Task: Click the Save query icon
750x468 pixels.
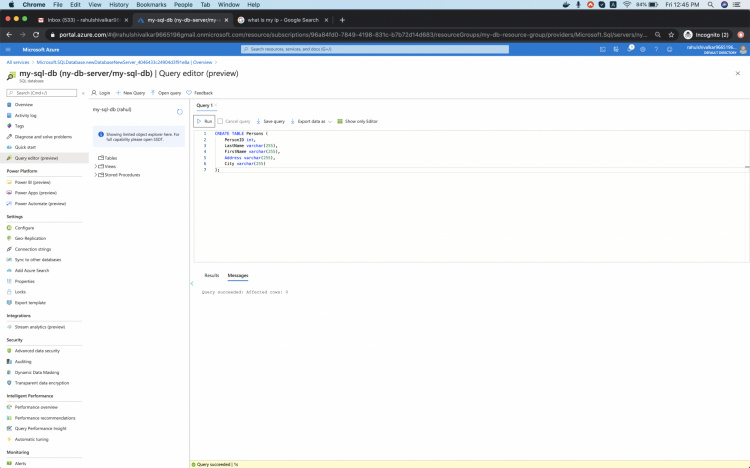Action: pos(258,121)
